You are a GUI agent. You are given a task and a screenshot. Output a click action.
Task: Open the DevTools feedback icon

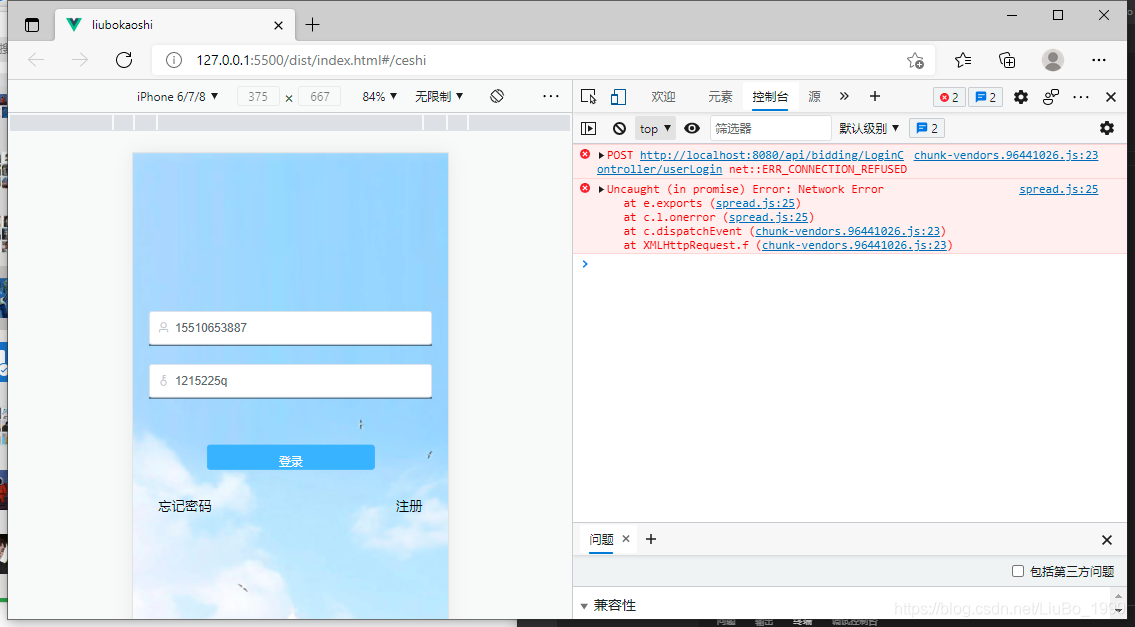pos(1051,97)
